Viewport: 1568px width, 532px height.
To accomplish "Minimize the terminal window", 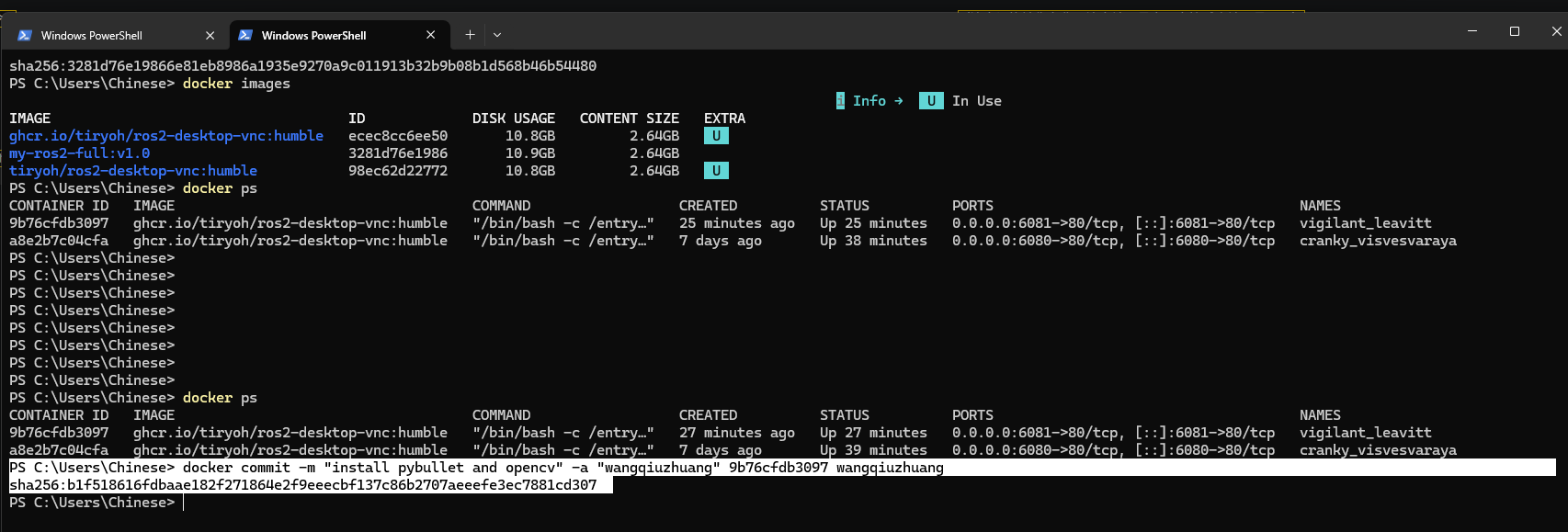I will point(1472,31).
